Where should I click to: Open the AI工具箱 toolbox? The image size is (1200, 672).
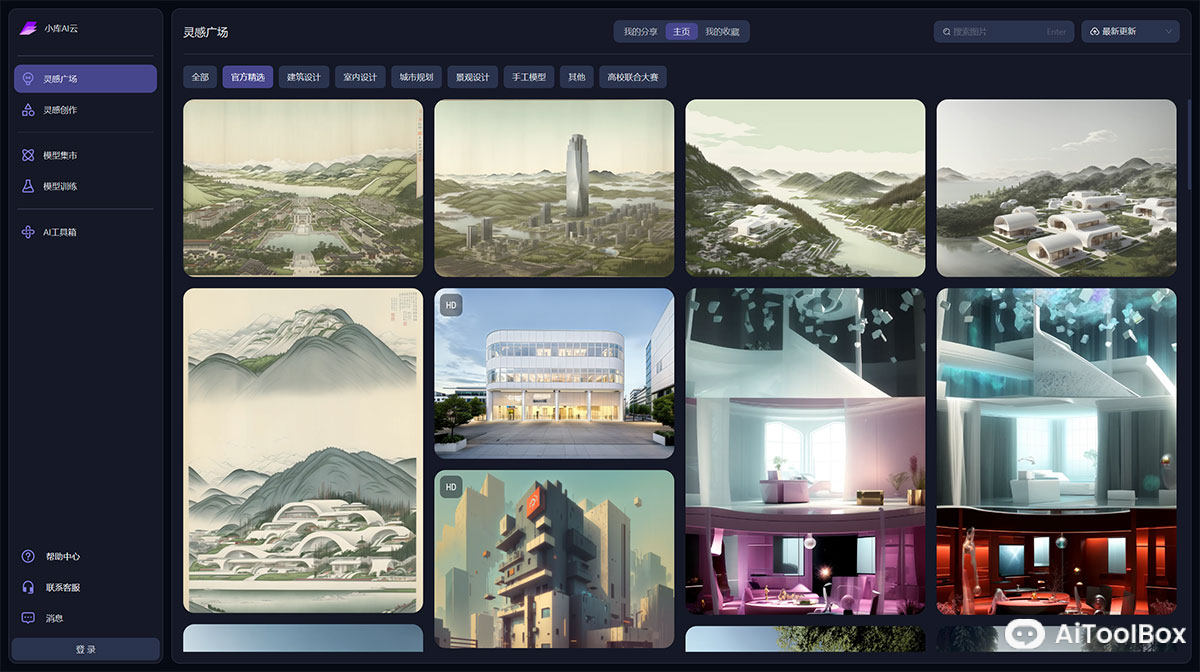pyautogui.click(x=60, y=232)
